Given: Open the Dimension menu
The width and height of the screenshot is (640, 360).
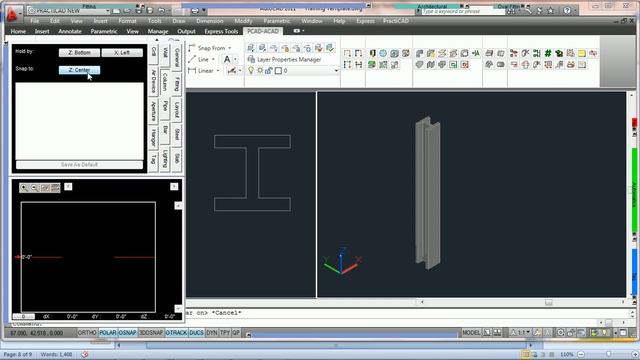Looking at the screenshot, I should point(210,21).
